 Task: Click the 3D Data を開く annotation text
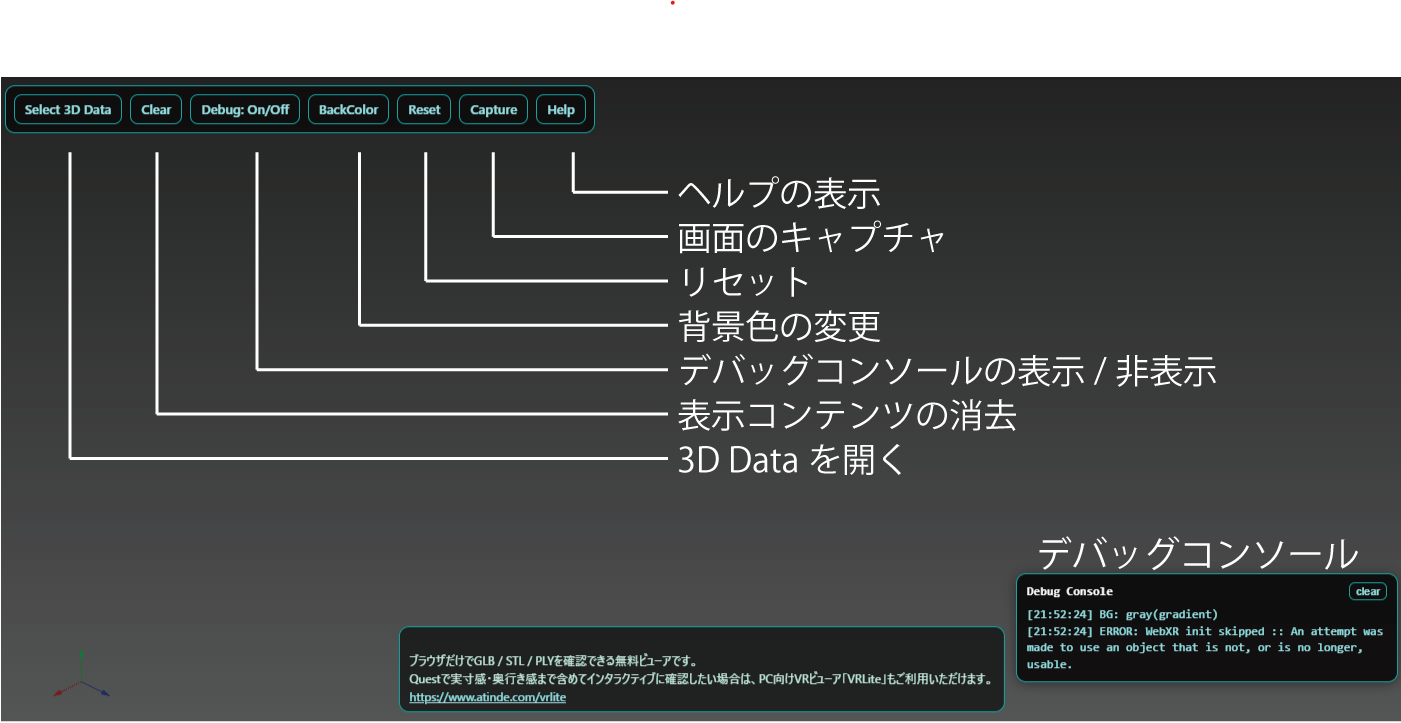pyautogui.click(x=791, y=459)
